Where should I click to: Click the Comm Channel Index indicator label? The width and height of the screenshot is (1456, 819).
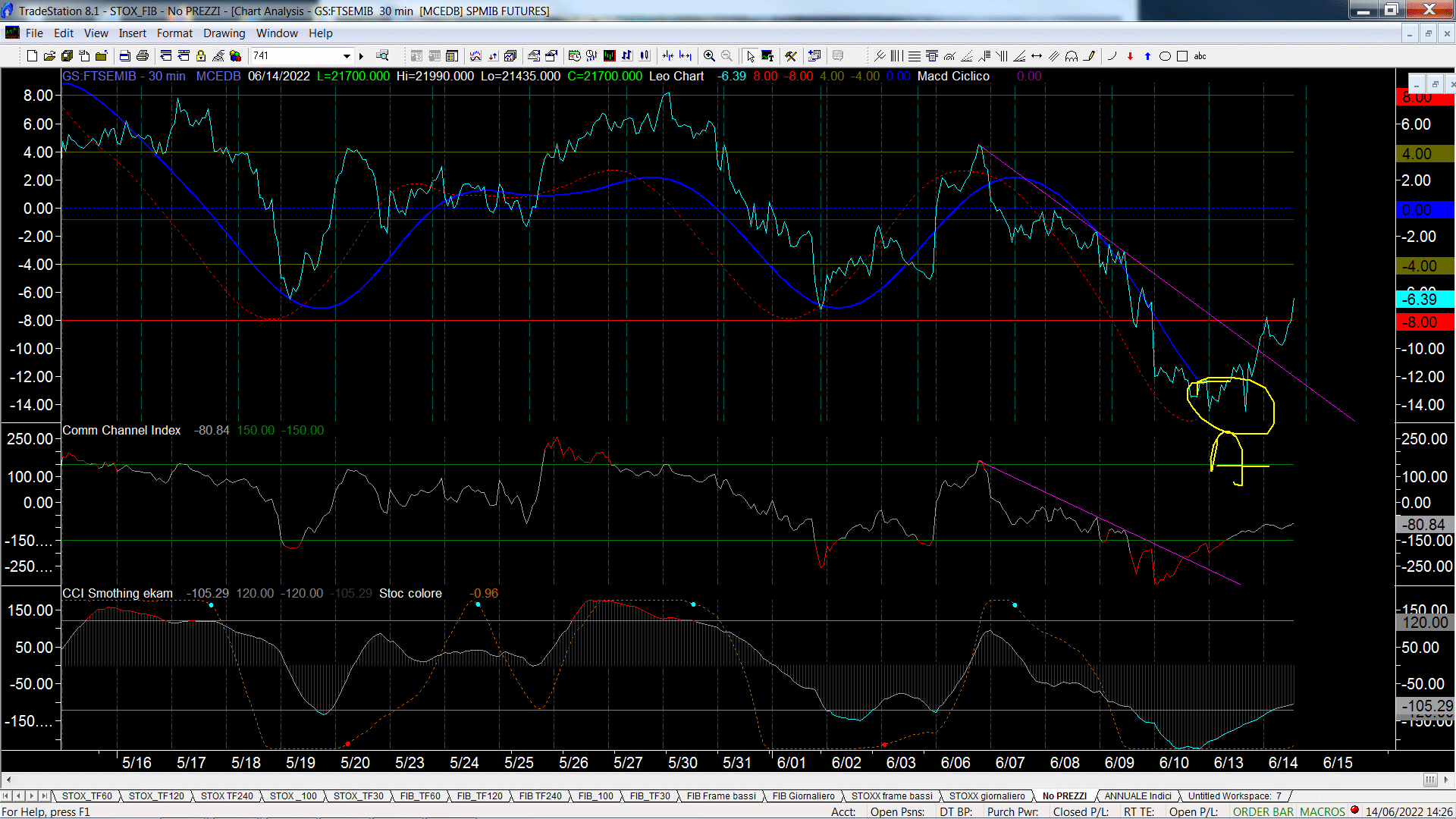(121, 430)
